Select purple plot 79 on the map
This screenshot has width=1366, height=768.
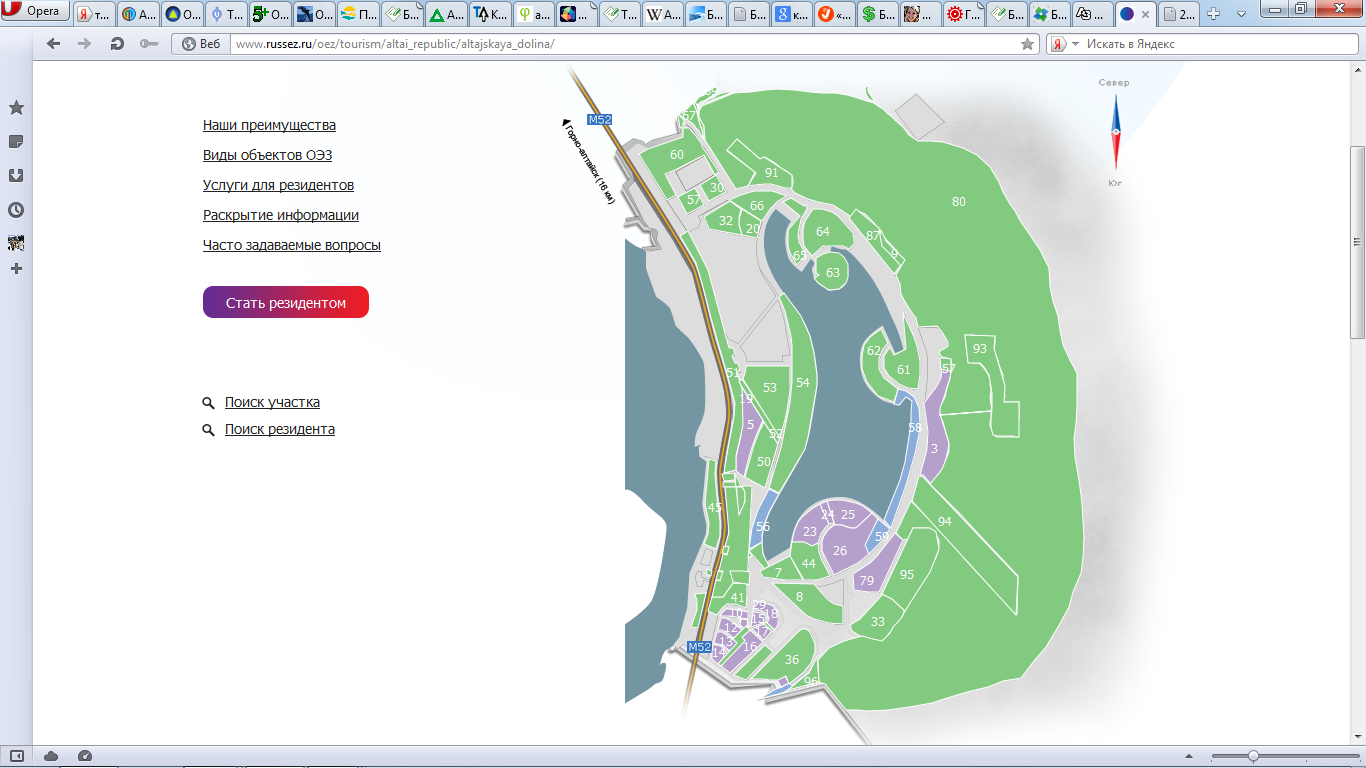[867, 581]
